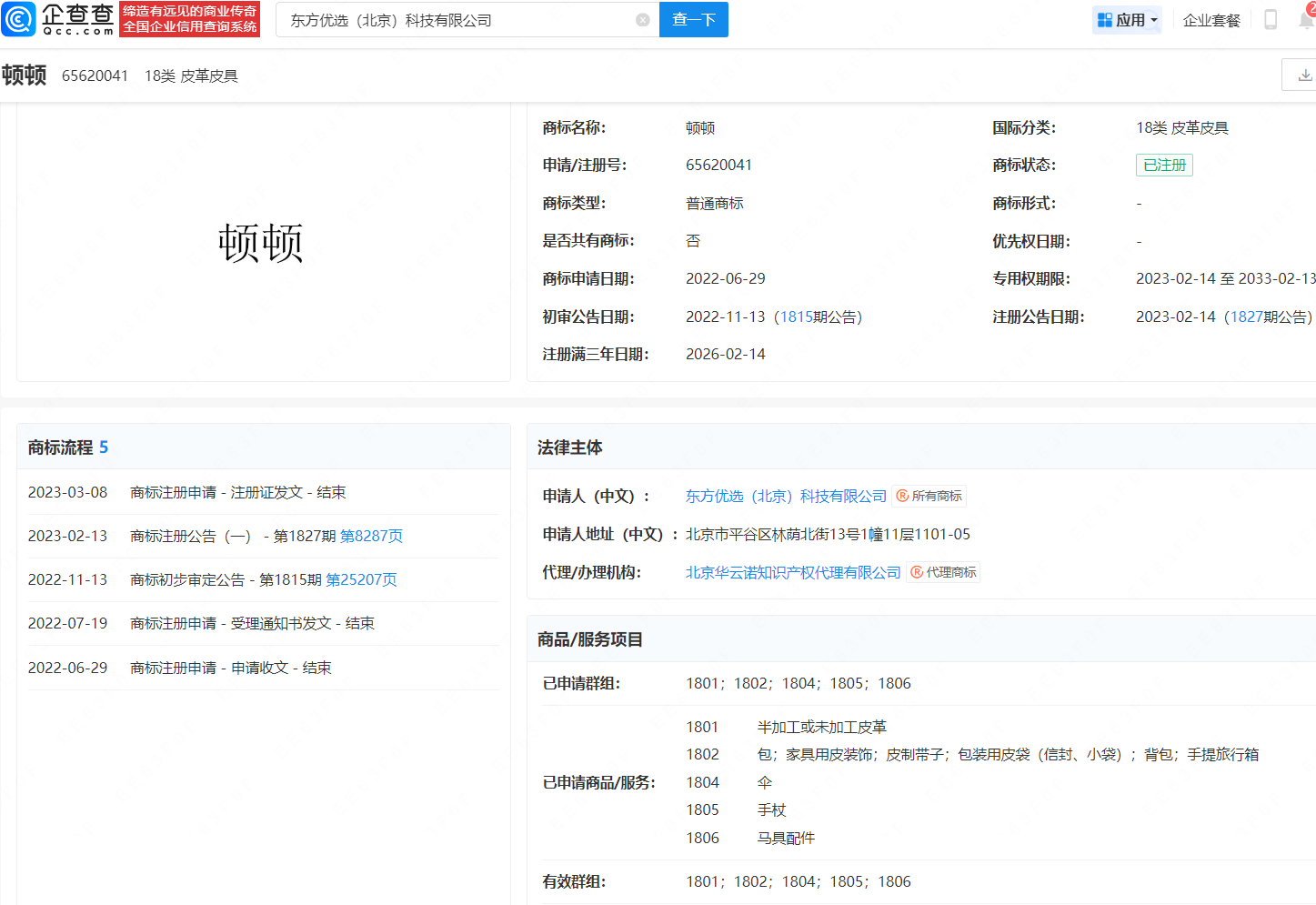Viewport: 1316px width, 905px height.
Task: Click the 1801 半加工或未加工皮革 row
Action: [787, 727]
